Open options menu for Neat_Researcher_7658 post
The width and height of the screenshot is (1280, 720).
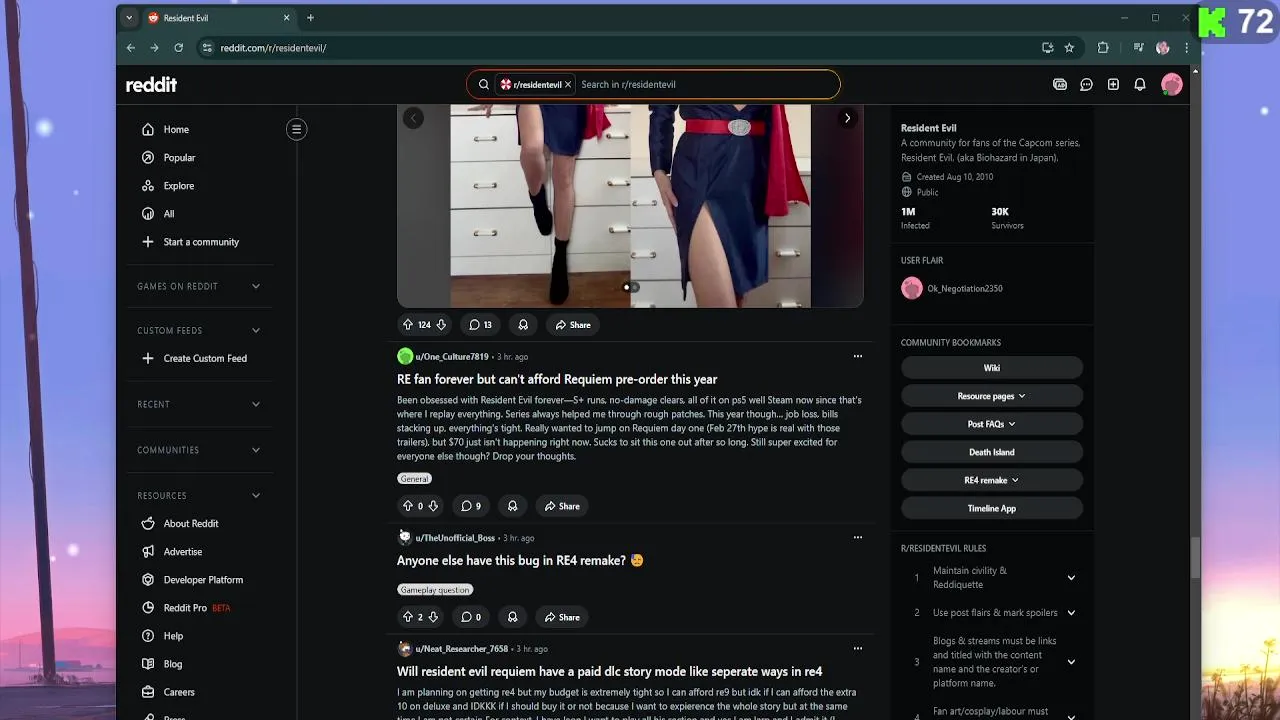click(857, 648)
